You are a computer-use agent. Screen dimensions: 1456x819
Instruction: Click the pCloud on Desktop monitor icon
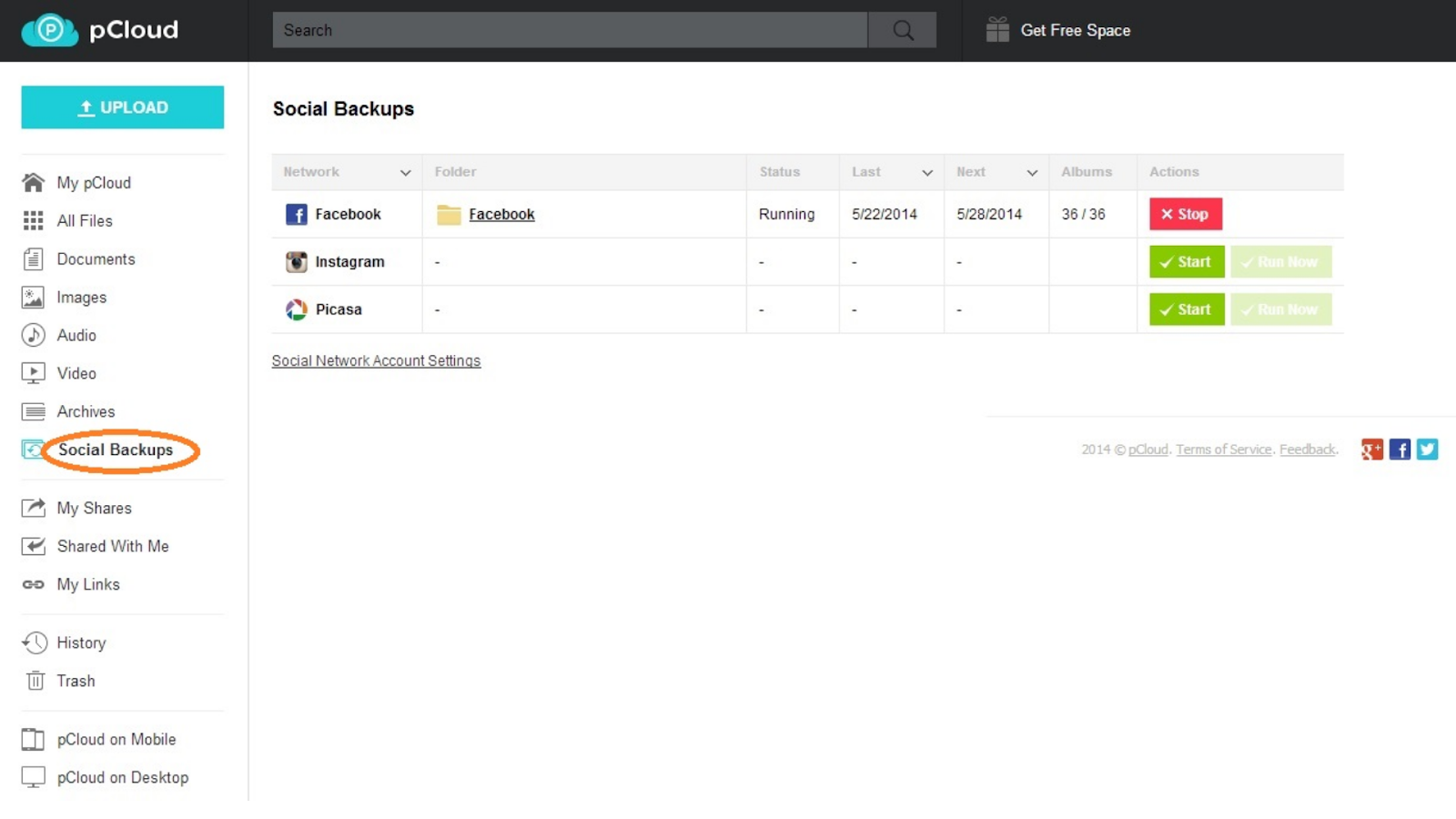click(34, 777)
